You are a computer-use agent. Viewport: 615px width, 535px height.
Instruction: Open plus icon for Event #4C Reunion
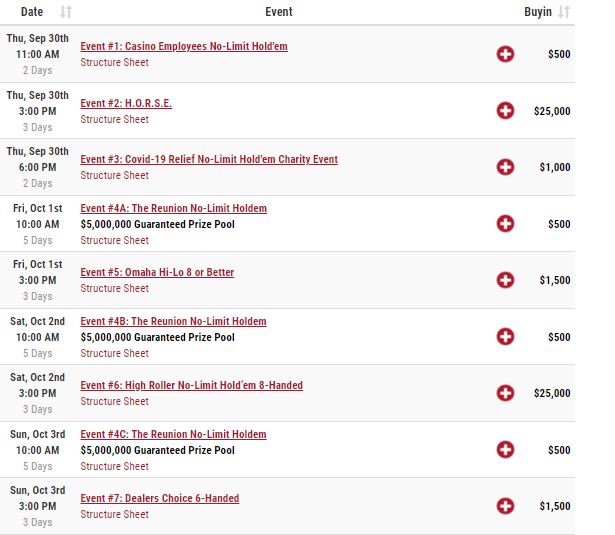point(505,449)
